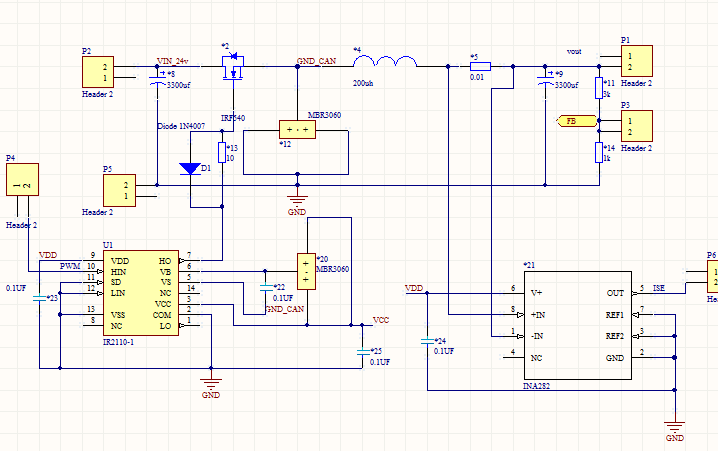Click the ISE net label
This screenshot has width=718, height=451.
[658, 288]
